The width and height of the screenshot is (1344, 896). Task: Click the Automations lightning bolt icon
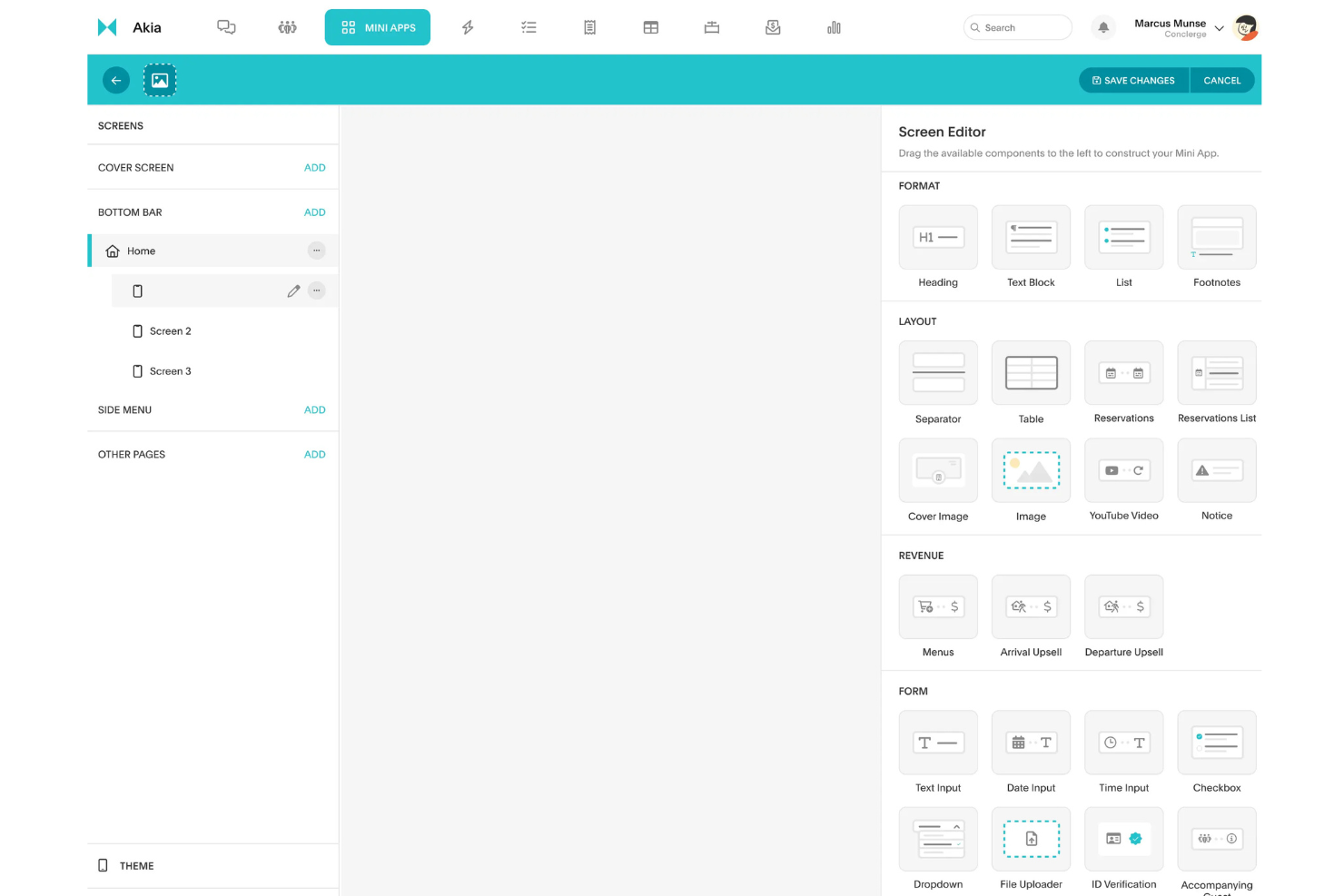[x=468, y=27]
